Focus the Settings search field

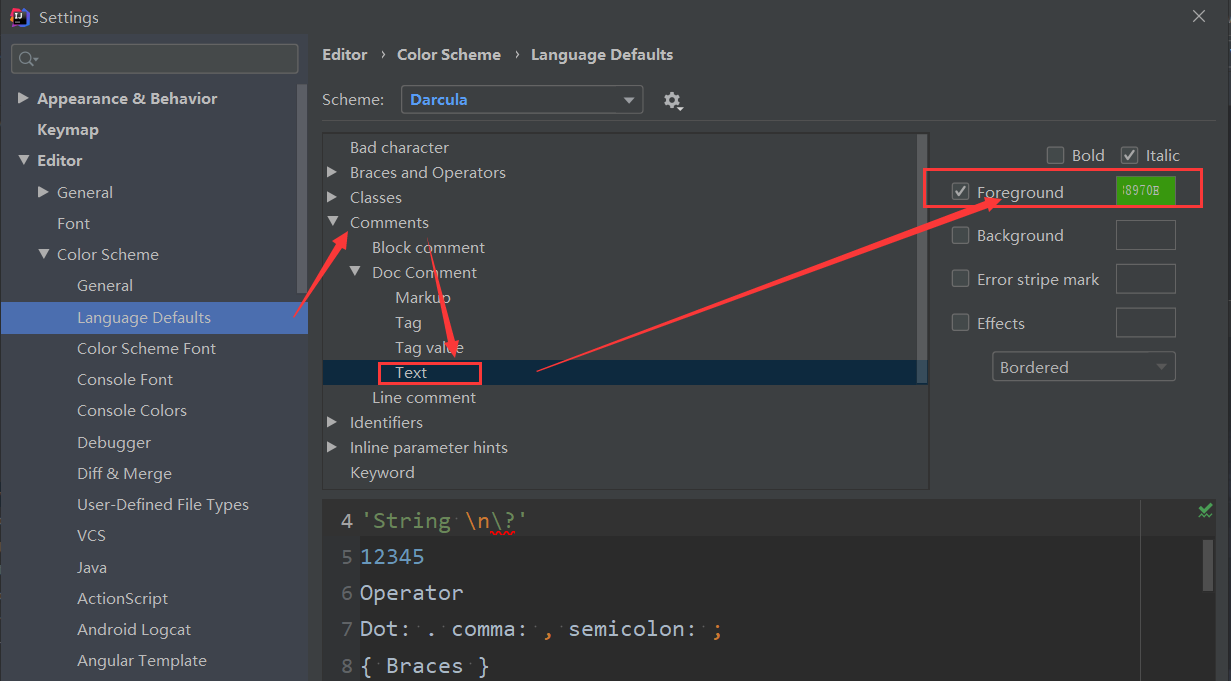click(x=155, y=59)
